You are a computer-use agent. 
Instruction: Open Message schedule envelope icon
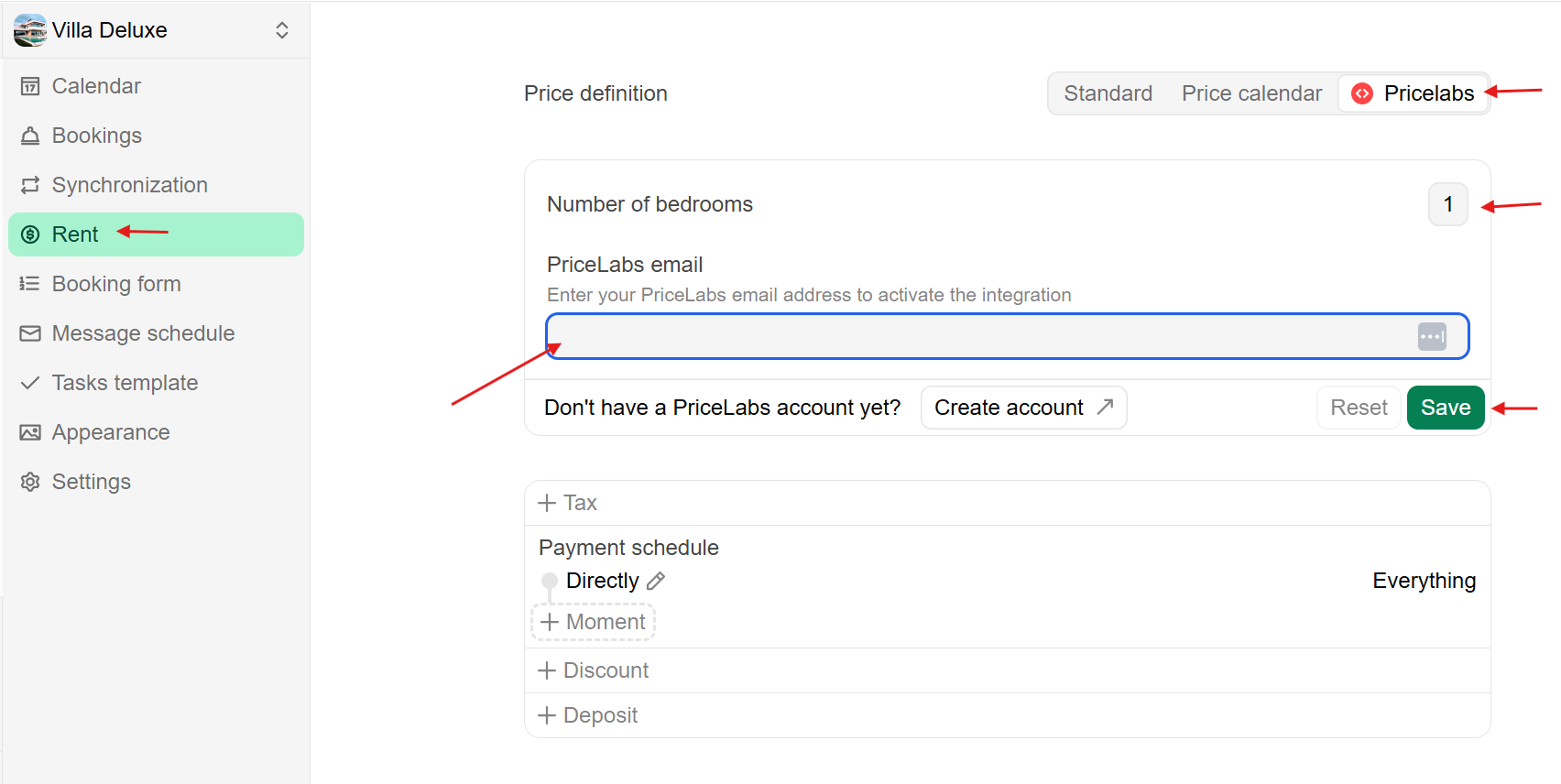[30, 333]
